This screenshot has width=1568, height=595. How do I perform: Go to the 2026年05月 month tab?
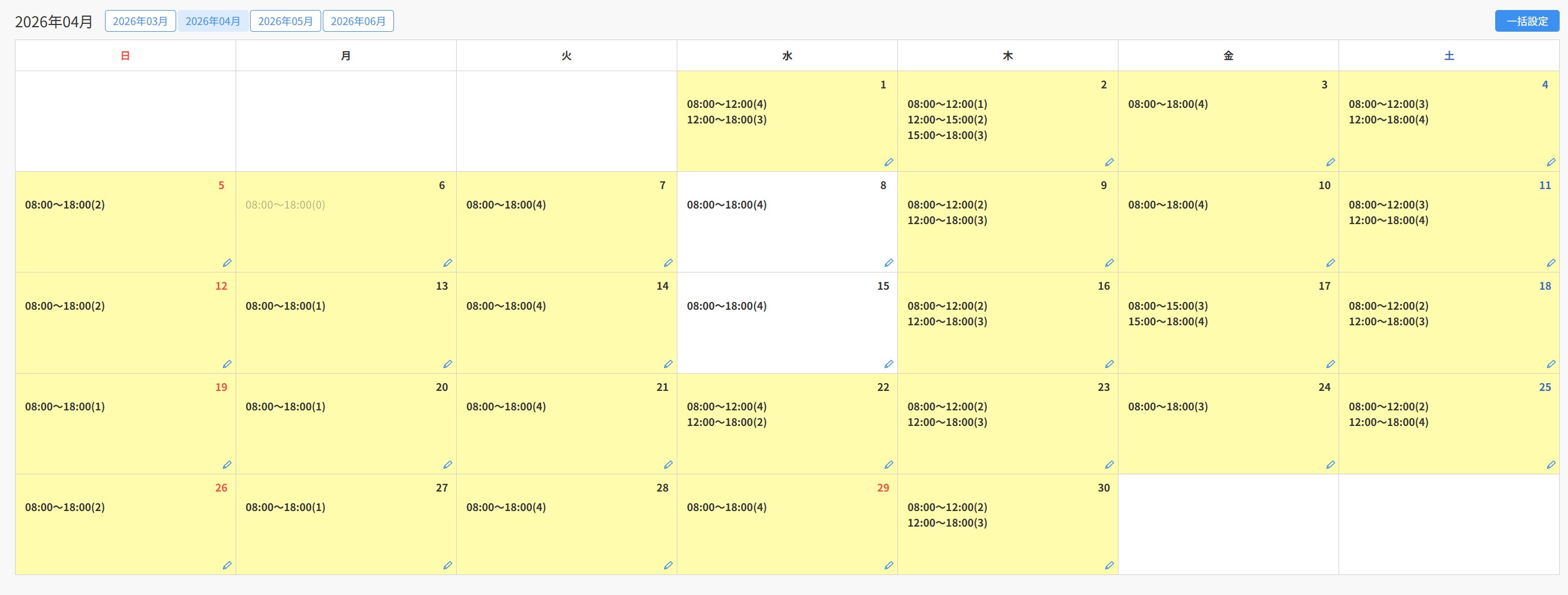[285, 21]
